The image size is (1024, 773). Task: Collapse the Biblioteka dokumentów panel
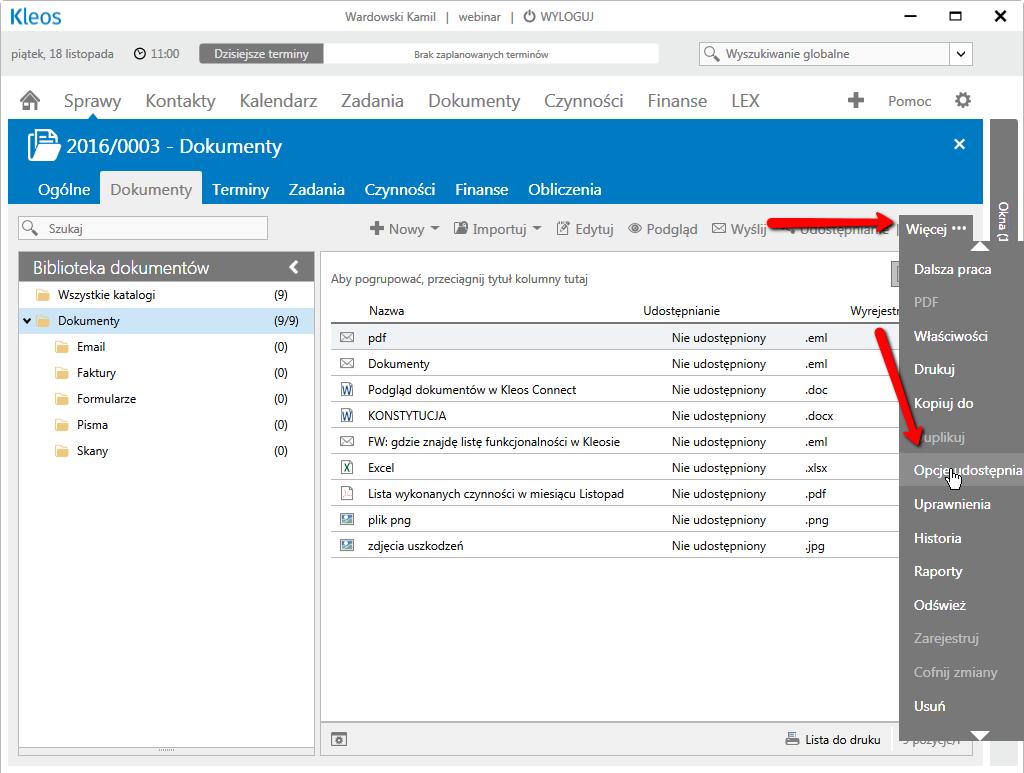[x=294, y=267]
